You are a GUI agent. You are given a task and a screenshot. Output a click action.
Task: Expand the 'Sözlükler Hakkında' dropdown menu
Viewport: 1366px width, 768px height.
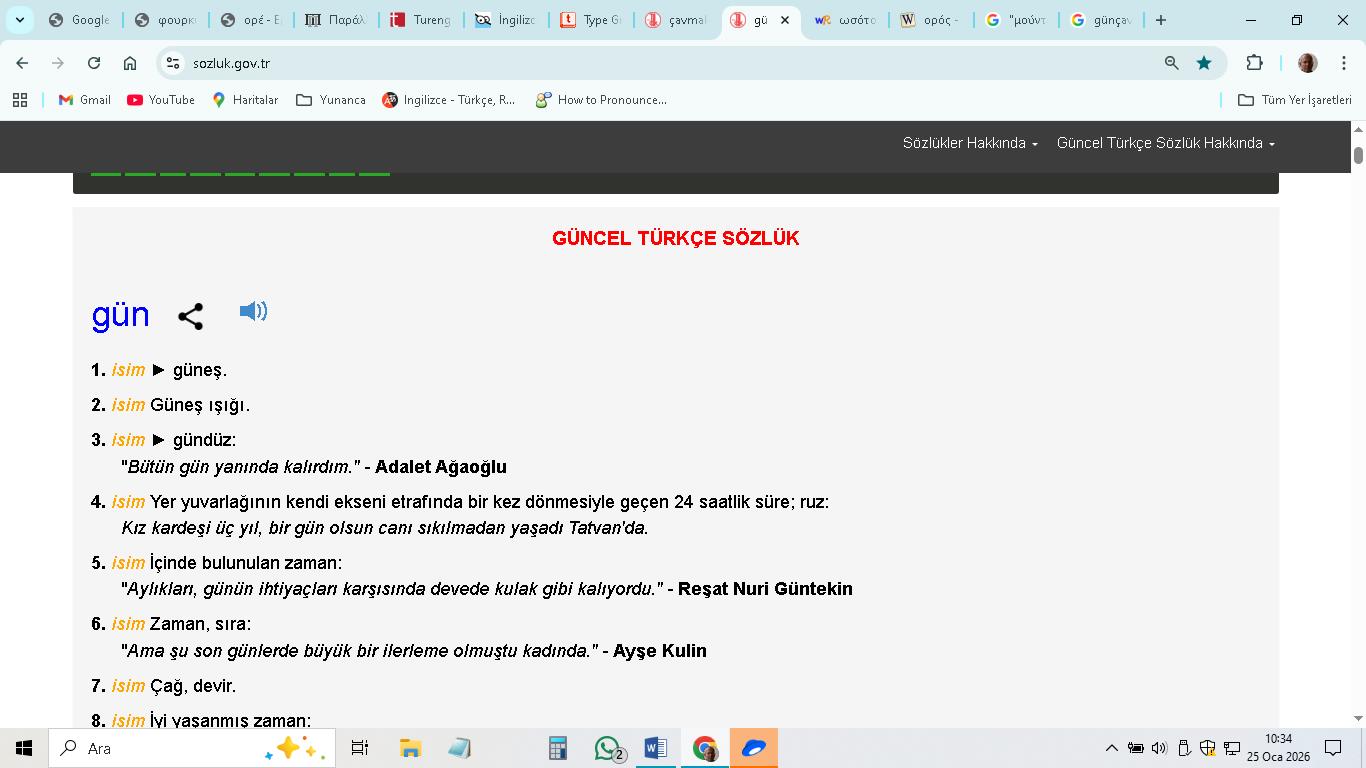969,143
